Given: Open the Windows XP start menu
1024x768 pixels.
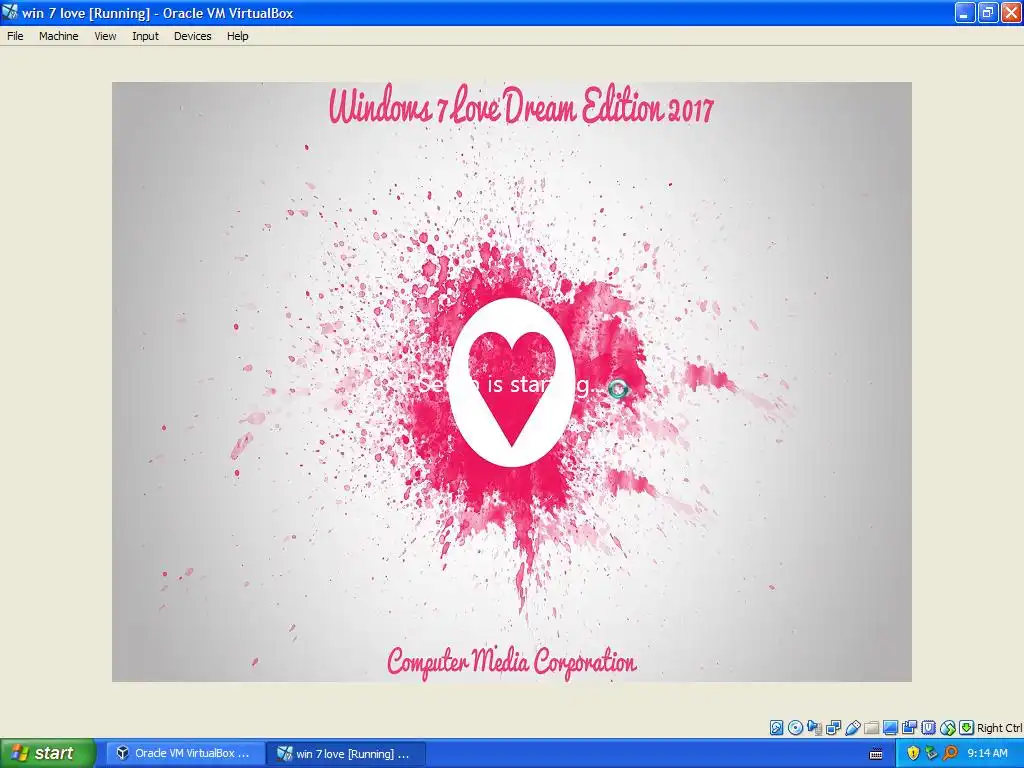Looking at the screenshot, I should point(47,753).
